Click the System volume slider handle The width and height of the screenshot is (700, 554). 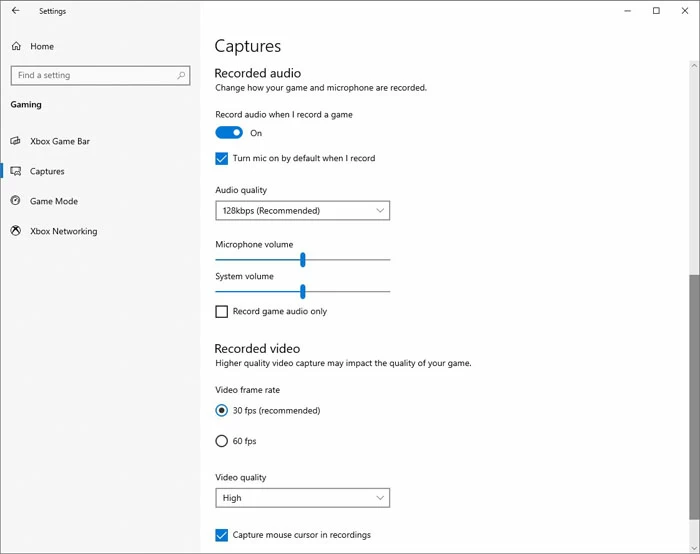click(302, 291)
